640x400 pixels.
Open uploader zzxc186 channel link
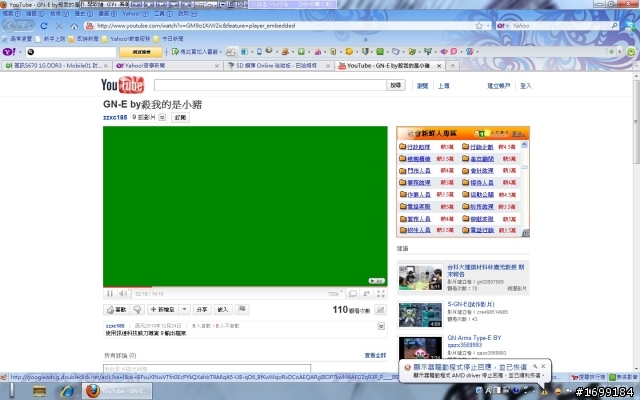click(x=115, y=118)
